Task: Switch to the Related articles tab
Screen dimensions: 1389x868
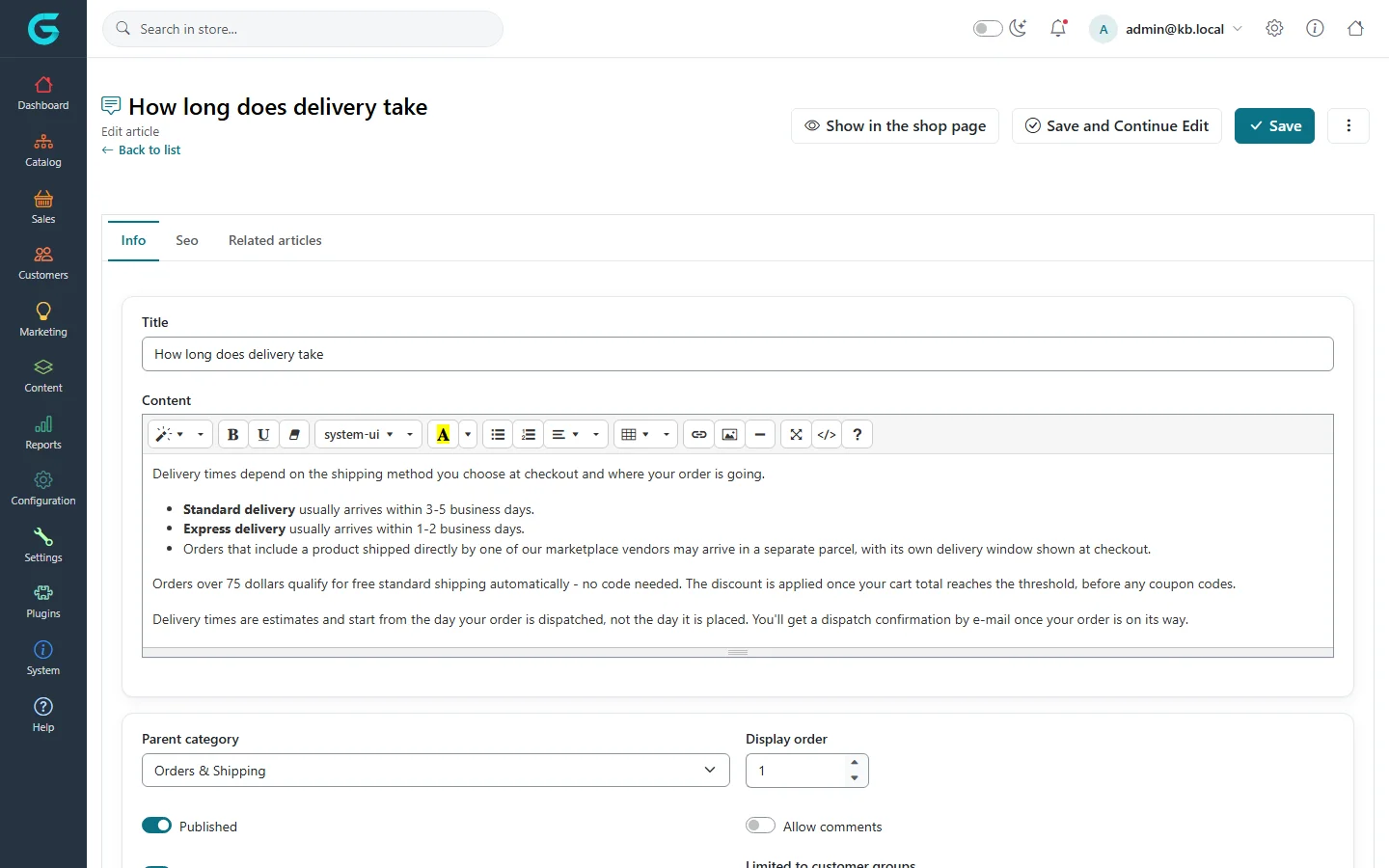Action: pyautogui.click(x=275, y=241)
